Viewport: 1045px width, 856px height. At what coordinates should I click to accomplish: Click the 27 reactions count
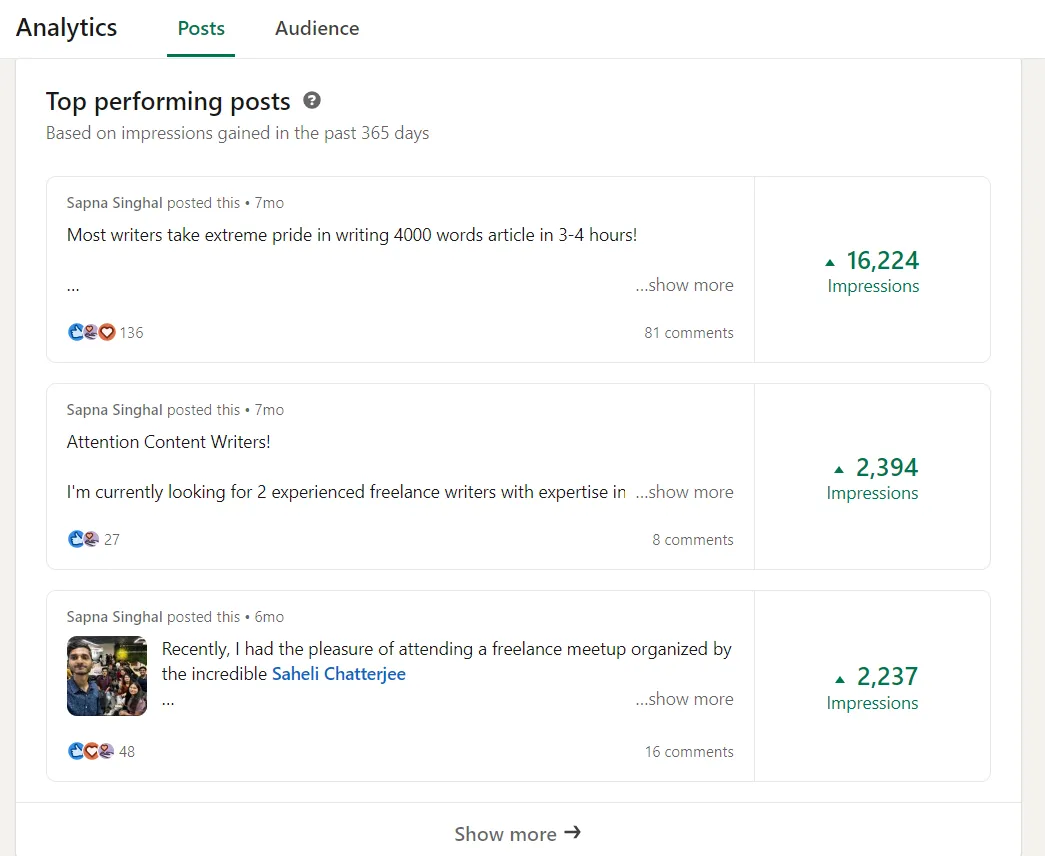(112, 539)
